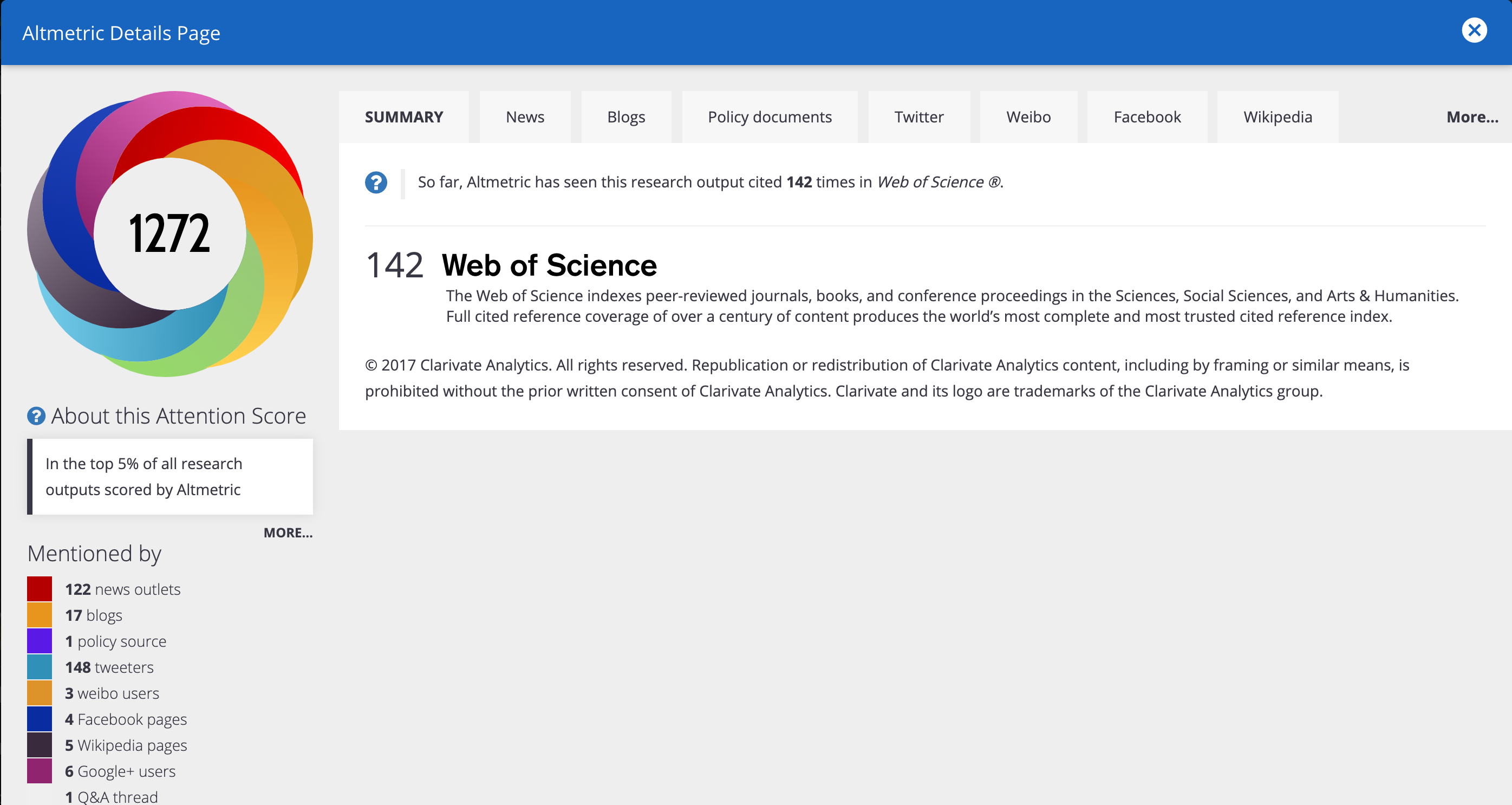Click the Altmetric donut score badge 1272
Screen dimensions: 1512x805
coord(170,233)
